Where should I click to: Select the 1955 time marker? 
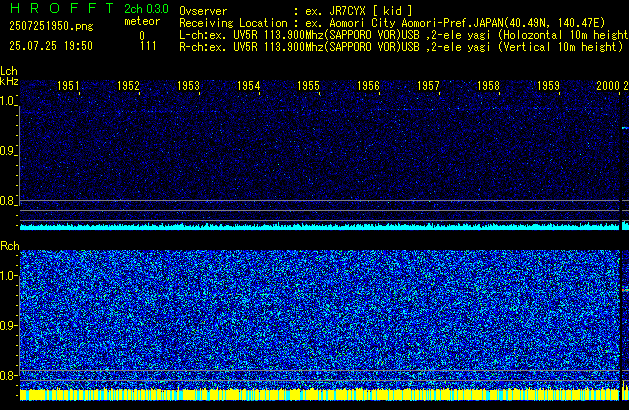coord(308,86)
